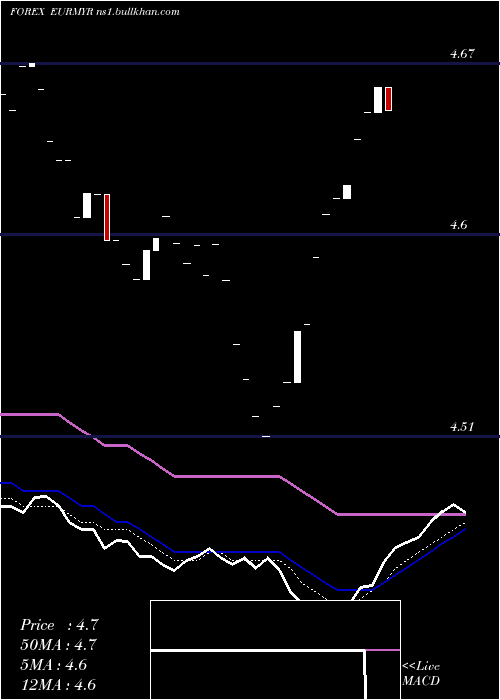Click inside the Live MACD panel box
The height and width of the screenshot is (700, 500).
275,650
